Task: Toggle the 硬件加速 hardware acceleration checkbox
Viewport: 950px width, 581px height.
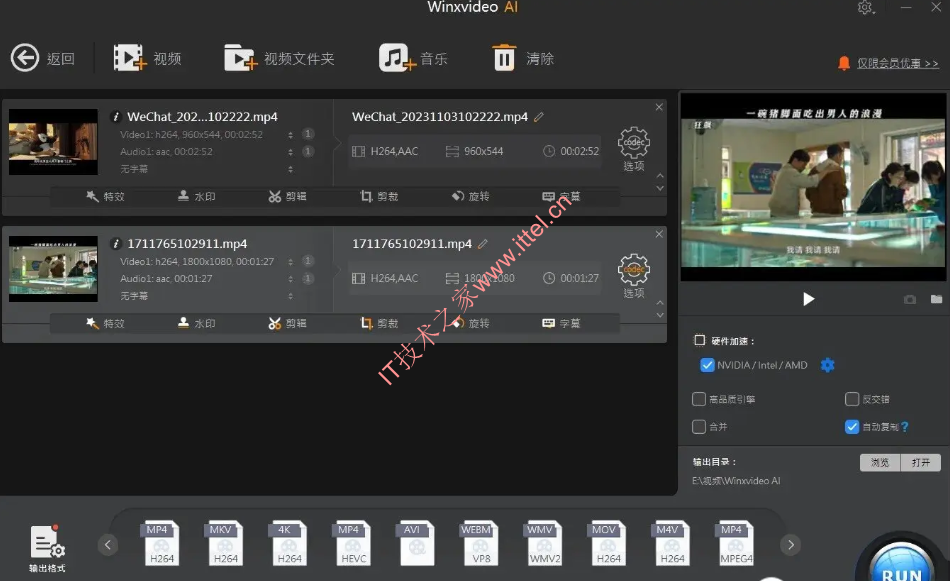Action: pyautogui.click(x=700, y=340)
